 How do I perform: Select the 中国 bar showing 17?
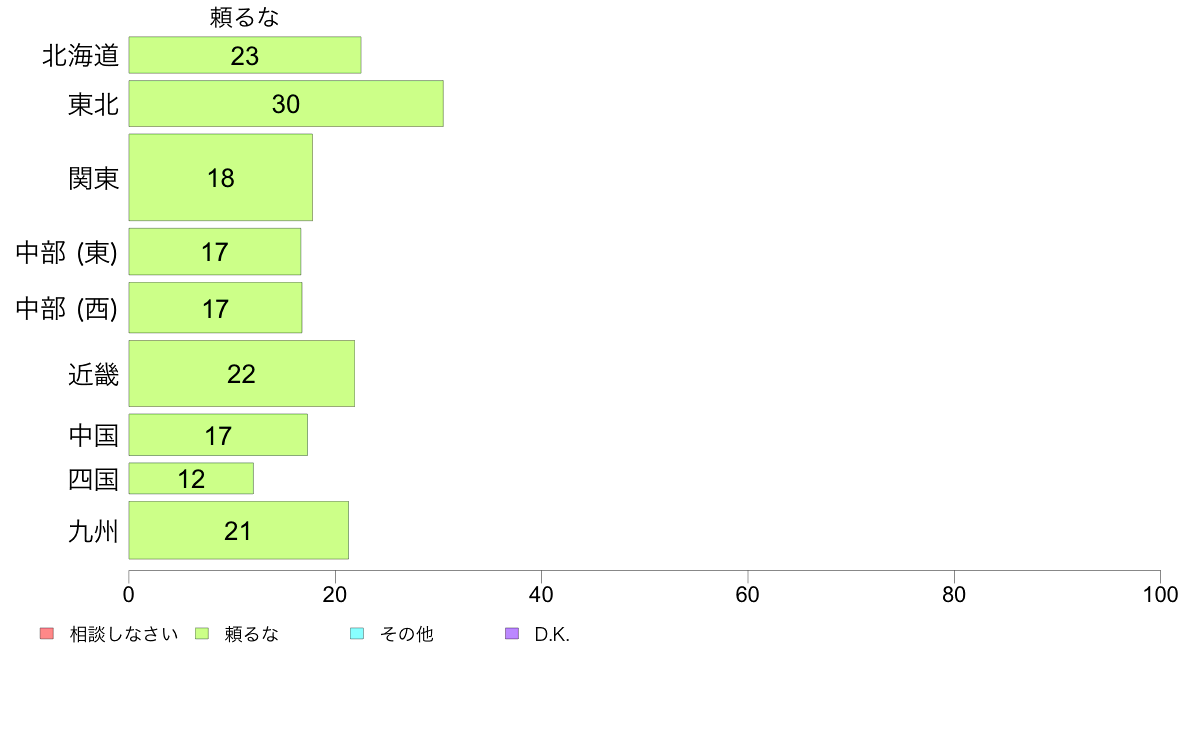point(218,435)
